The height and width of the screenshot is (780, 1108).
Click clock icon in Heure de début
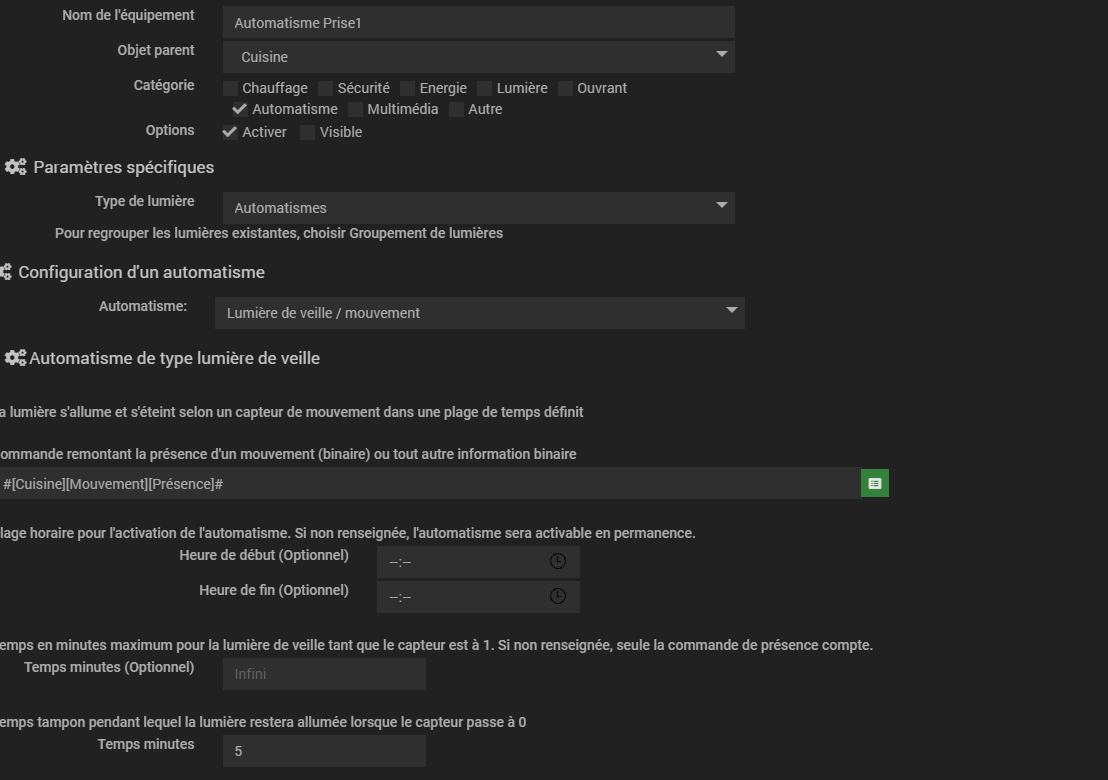tap(558, 561)
